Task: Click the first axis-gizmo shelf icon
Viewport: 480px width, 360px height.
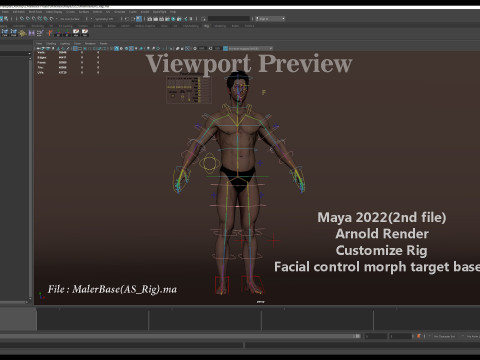Action: [58, 32]
